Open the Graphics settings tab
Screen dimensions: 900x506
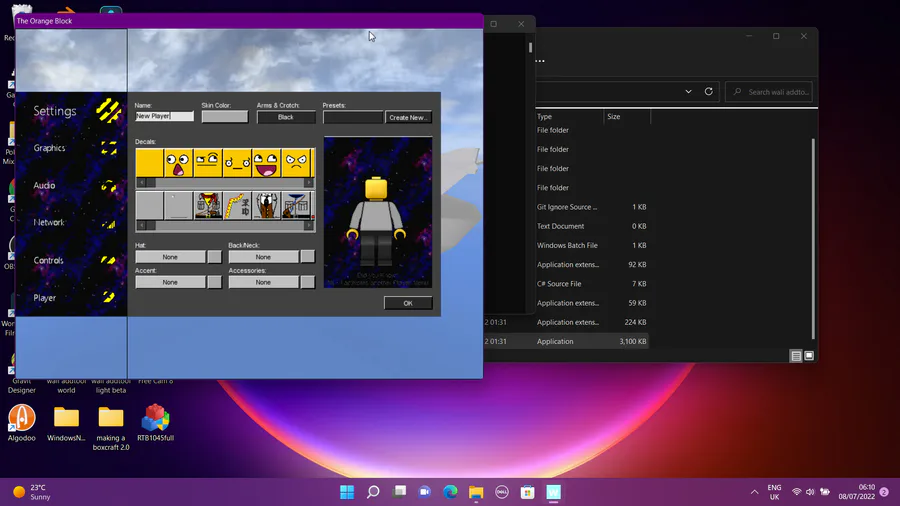pos(49,148)
